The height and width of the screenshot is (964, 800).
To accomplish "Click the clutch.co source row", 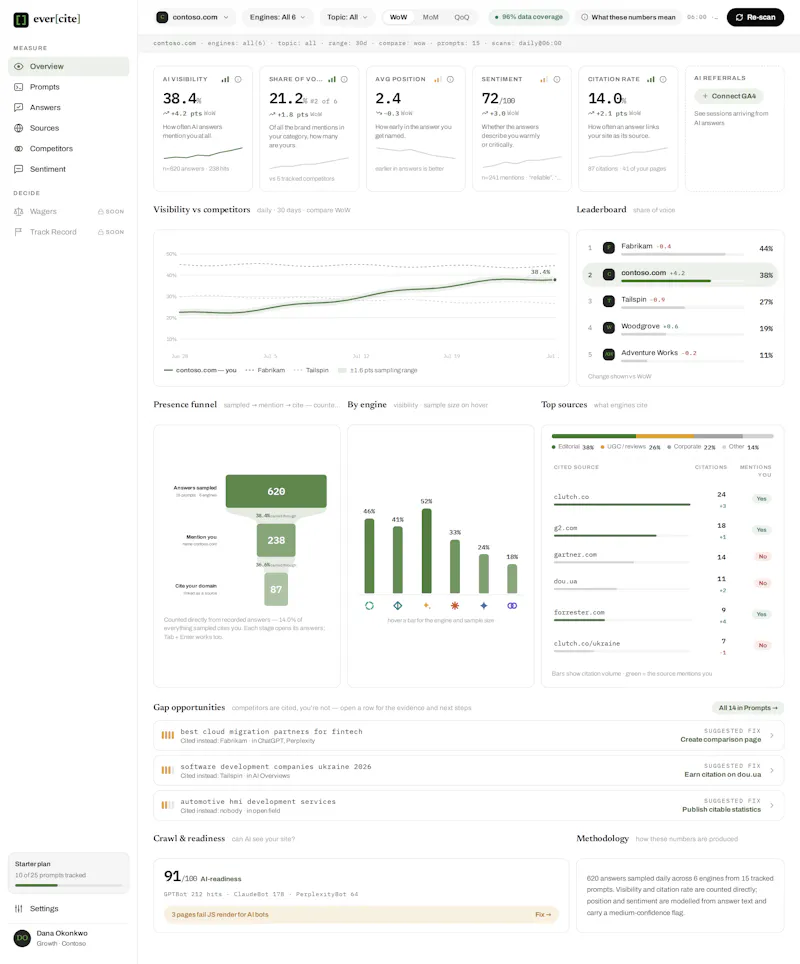I will click(663, 500).
